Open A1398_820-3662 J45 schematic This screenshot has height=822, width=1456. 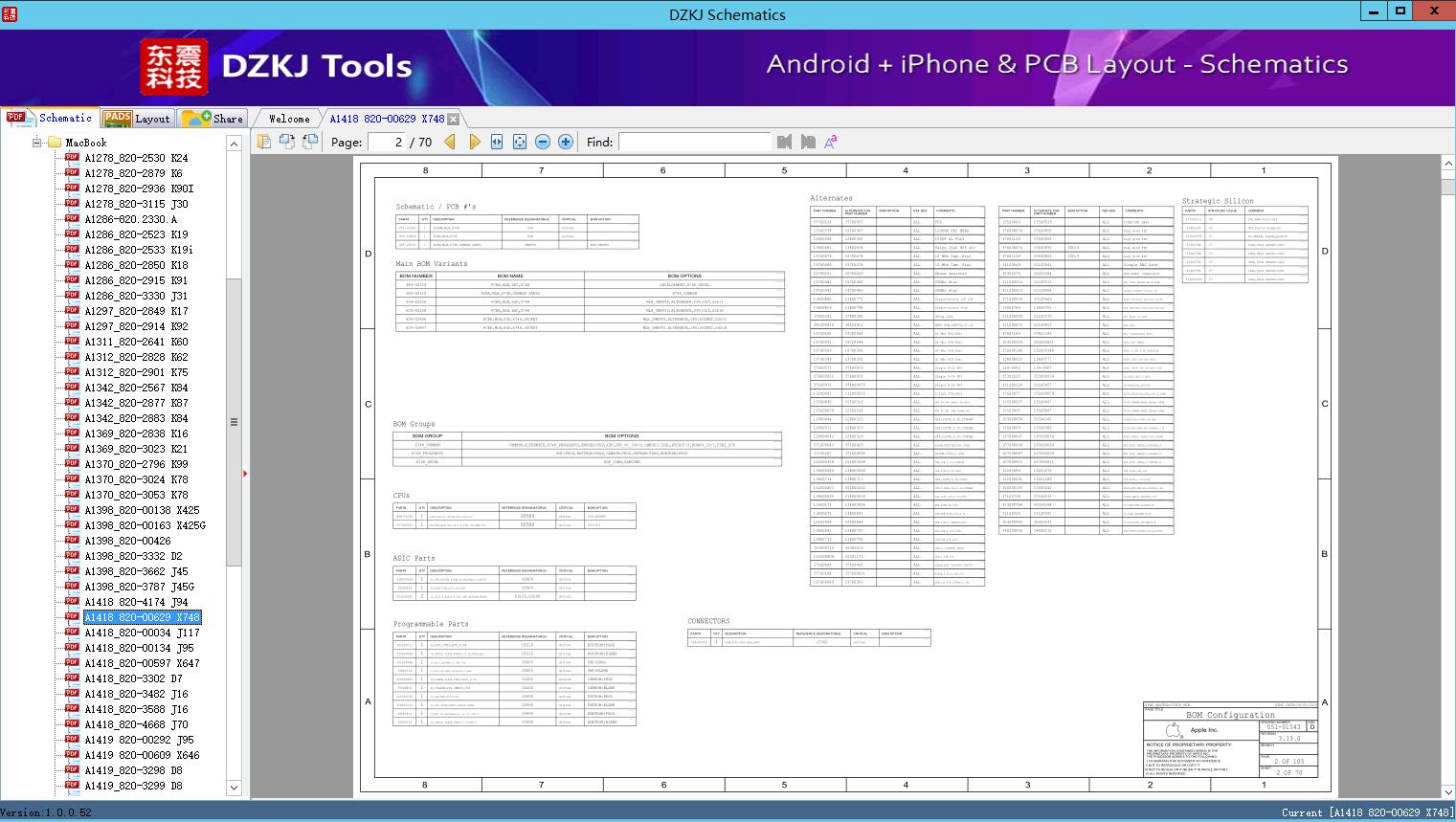(136, 571)
